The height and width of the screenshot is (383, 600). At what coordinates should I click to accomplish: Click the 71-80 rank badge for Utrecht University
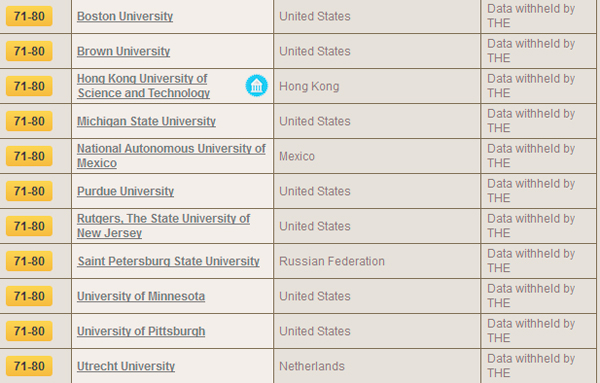[x=29, y=366]
